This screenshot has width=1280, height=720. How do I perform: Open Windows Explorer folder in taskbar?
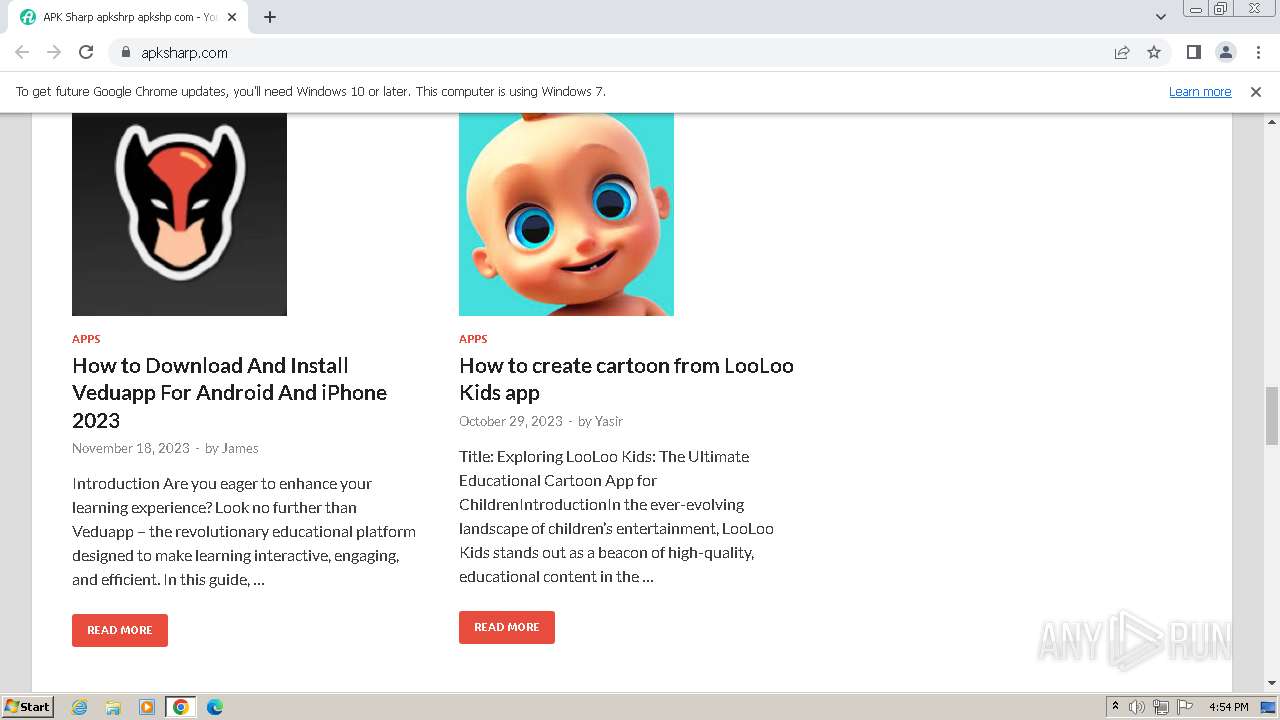pos(113,707)
